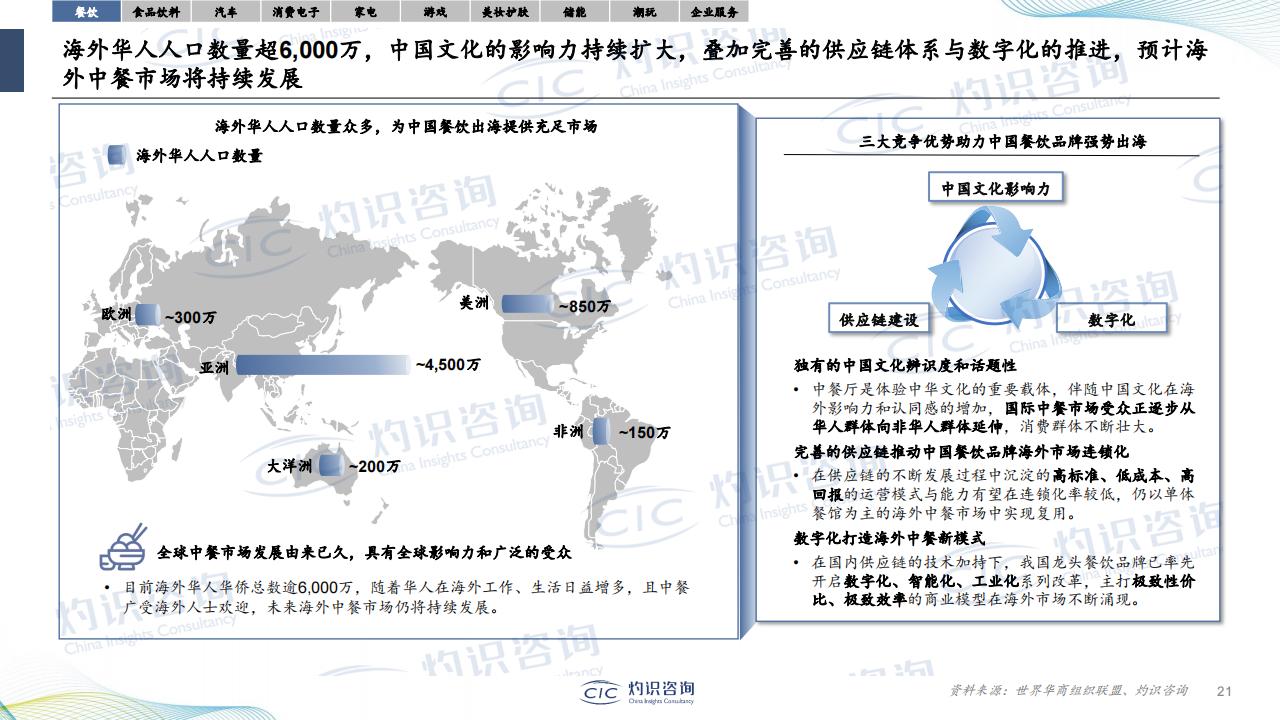Click the ~200万 value label

[x=374, y=466]
